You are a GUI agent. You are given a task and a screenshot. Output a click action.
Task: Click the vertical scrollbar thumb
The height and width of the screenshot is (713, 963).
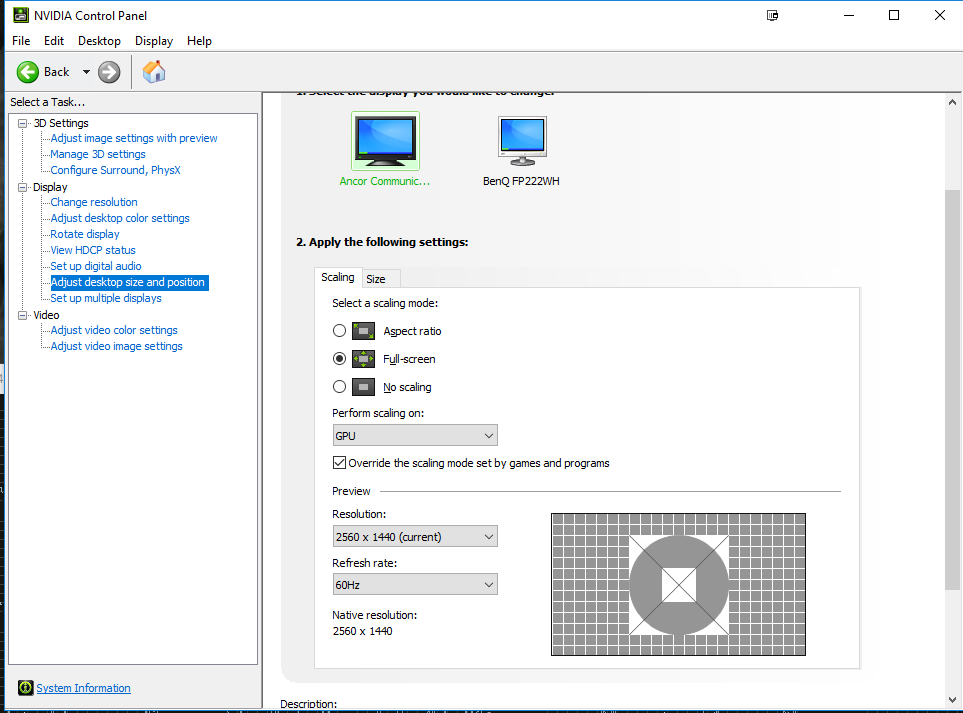tap(952, 390)
